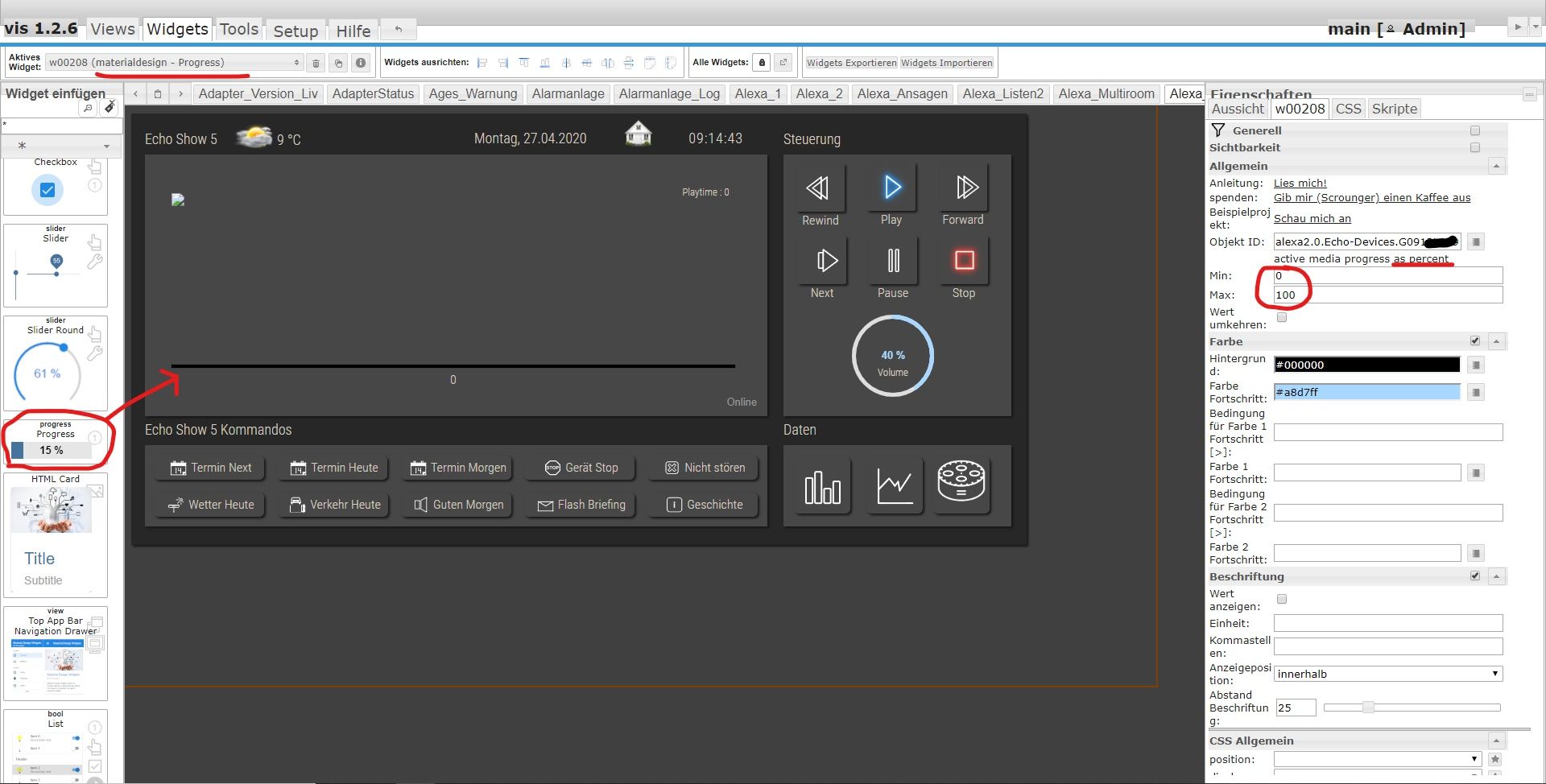Toggle the Sichtbarkeit section checkbox
The width and height of the screenshot is (1546, 784).
(x=1475, y=147)
